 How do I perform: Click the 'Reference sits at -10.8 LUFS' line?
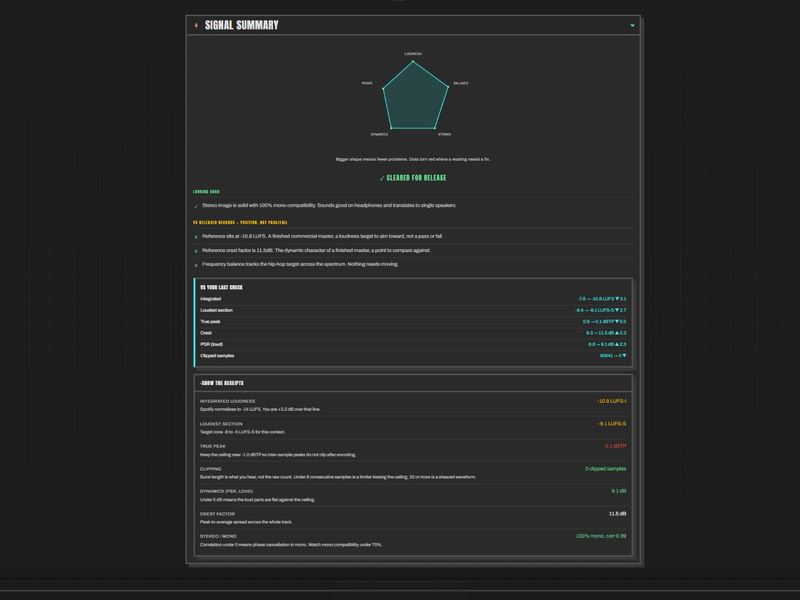(322, 236)
